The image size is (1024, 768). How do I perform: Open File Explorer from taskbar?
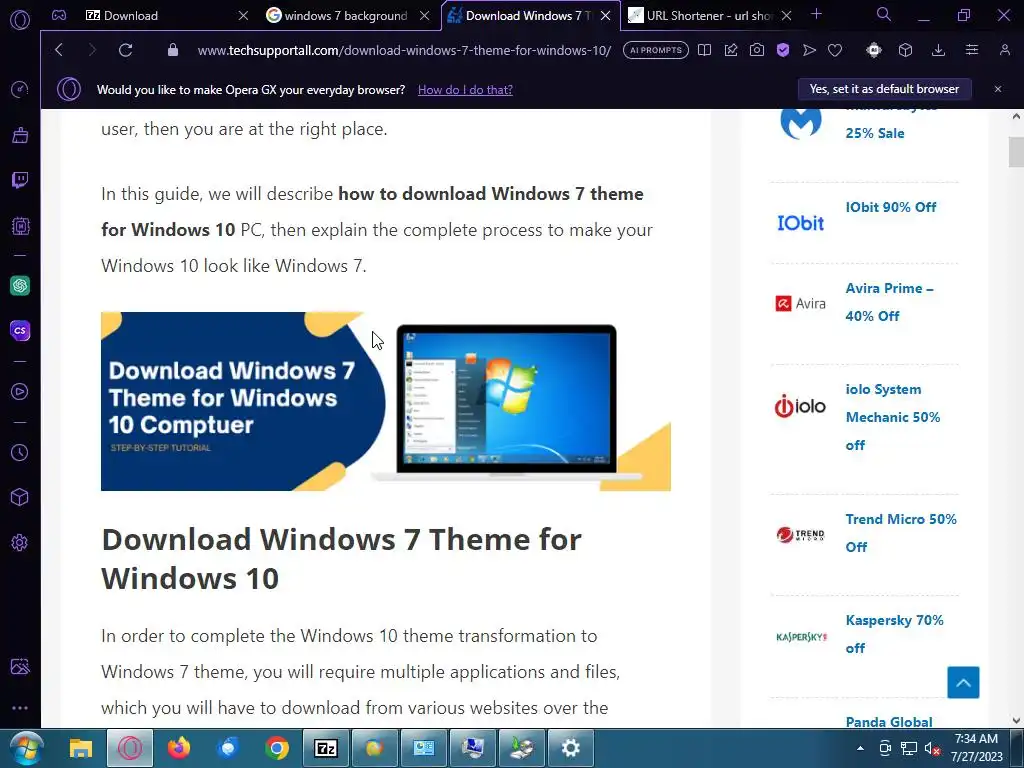tap(81, 748)
